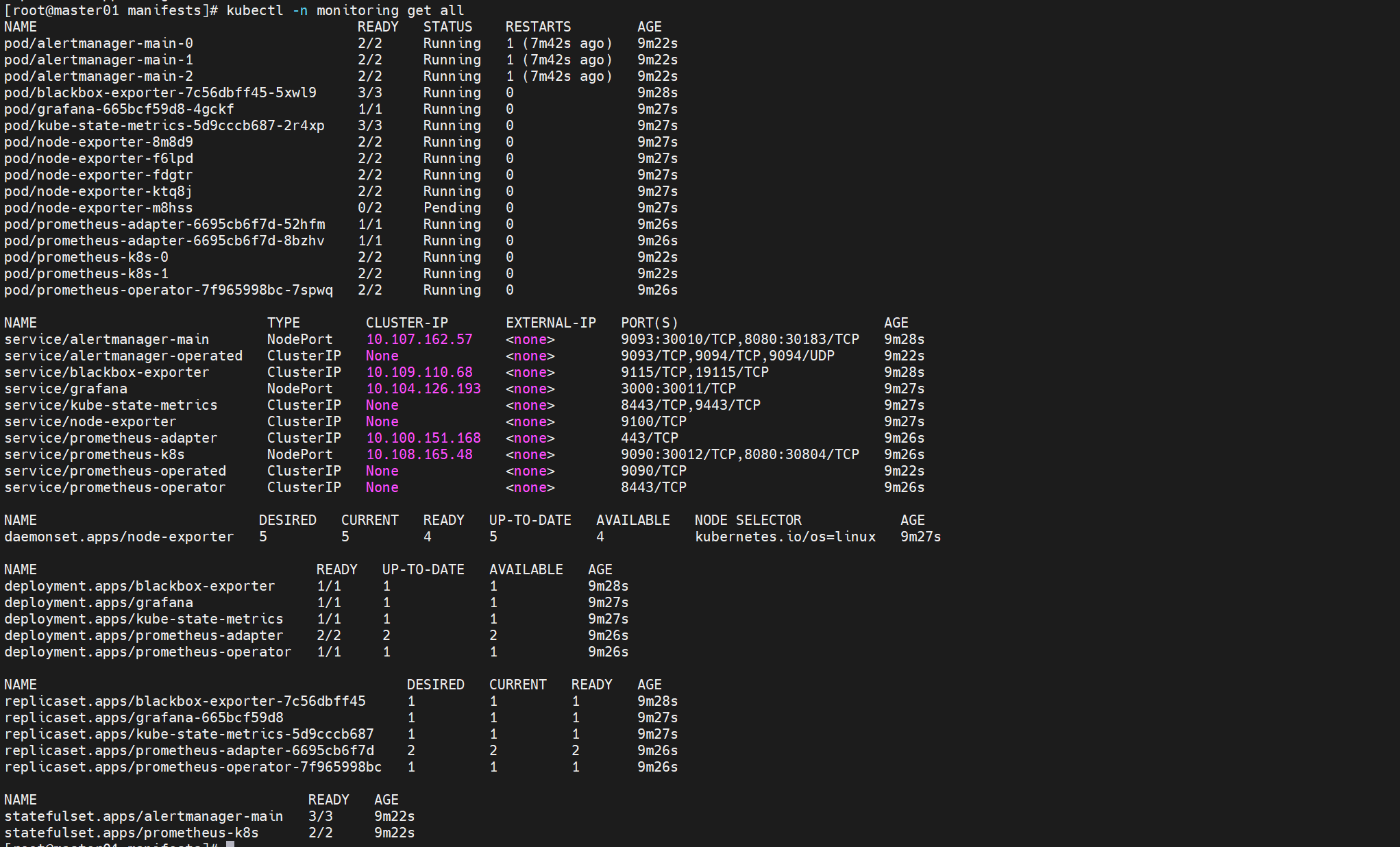Select the "0/2" ready value
The image size is (1400, 847).
[370, 208]
